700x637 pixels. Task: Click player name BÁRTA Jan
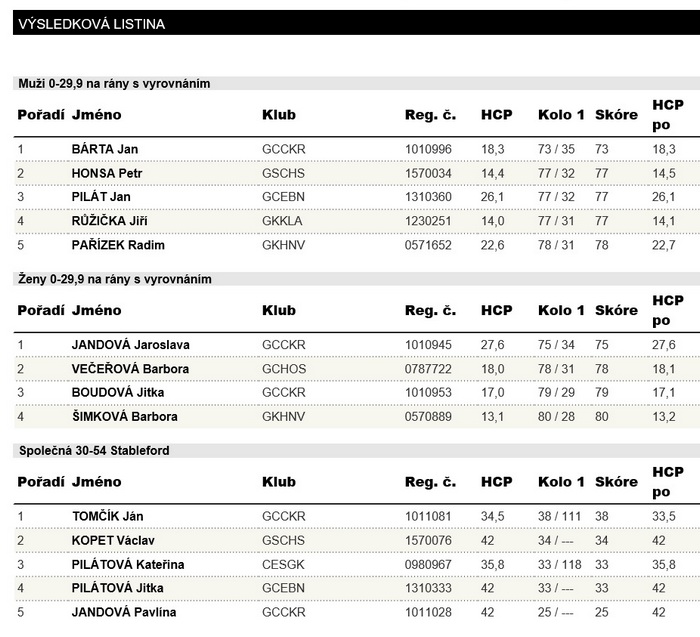(x=104, y=149)
